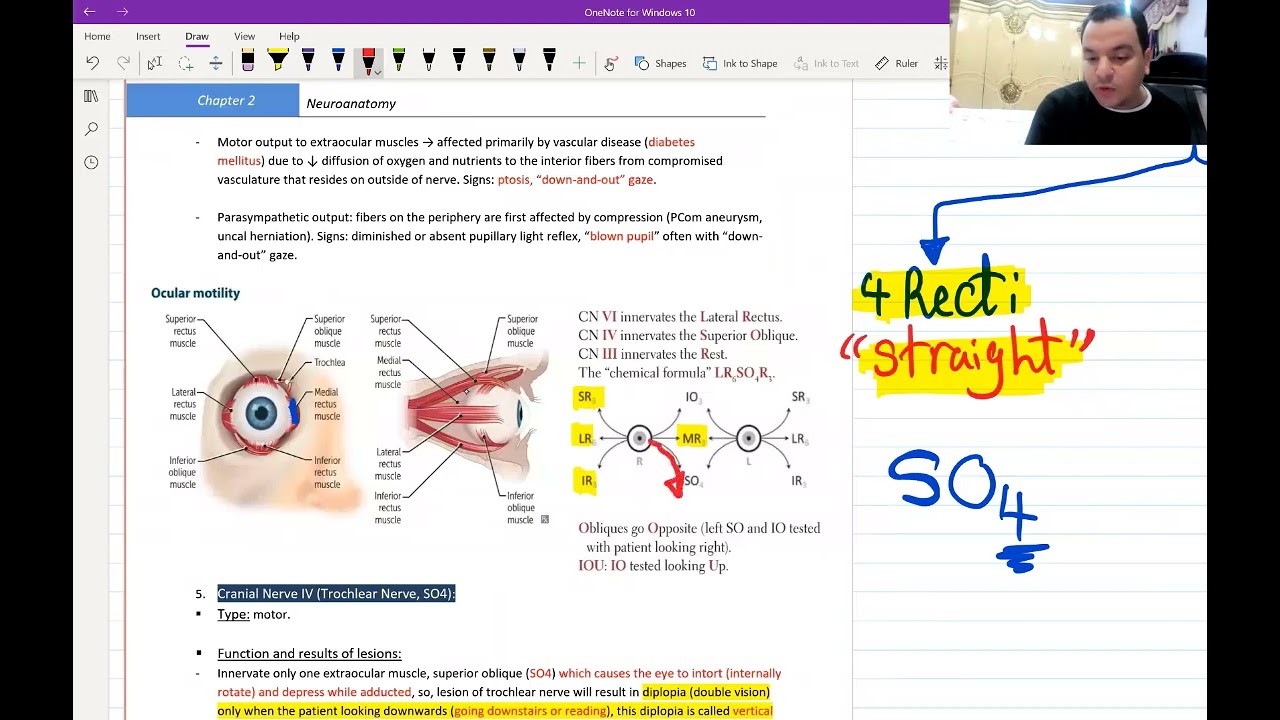The width and height of the screenshot is (1280, 720).
Task: Select the red pen
Action: pos(367,60)
